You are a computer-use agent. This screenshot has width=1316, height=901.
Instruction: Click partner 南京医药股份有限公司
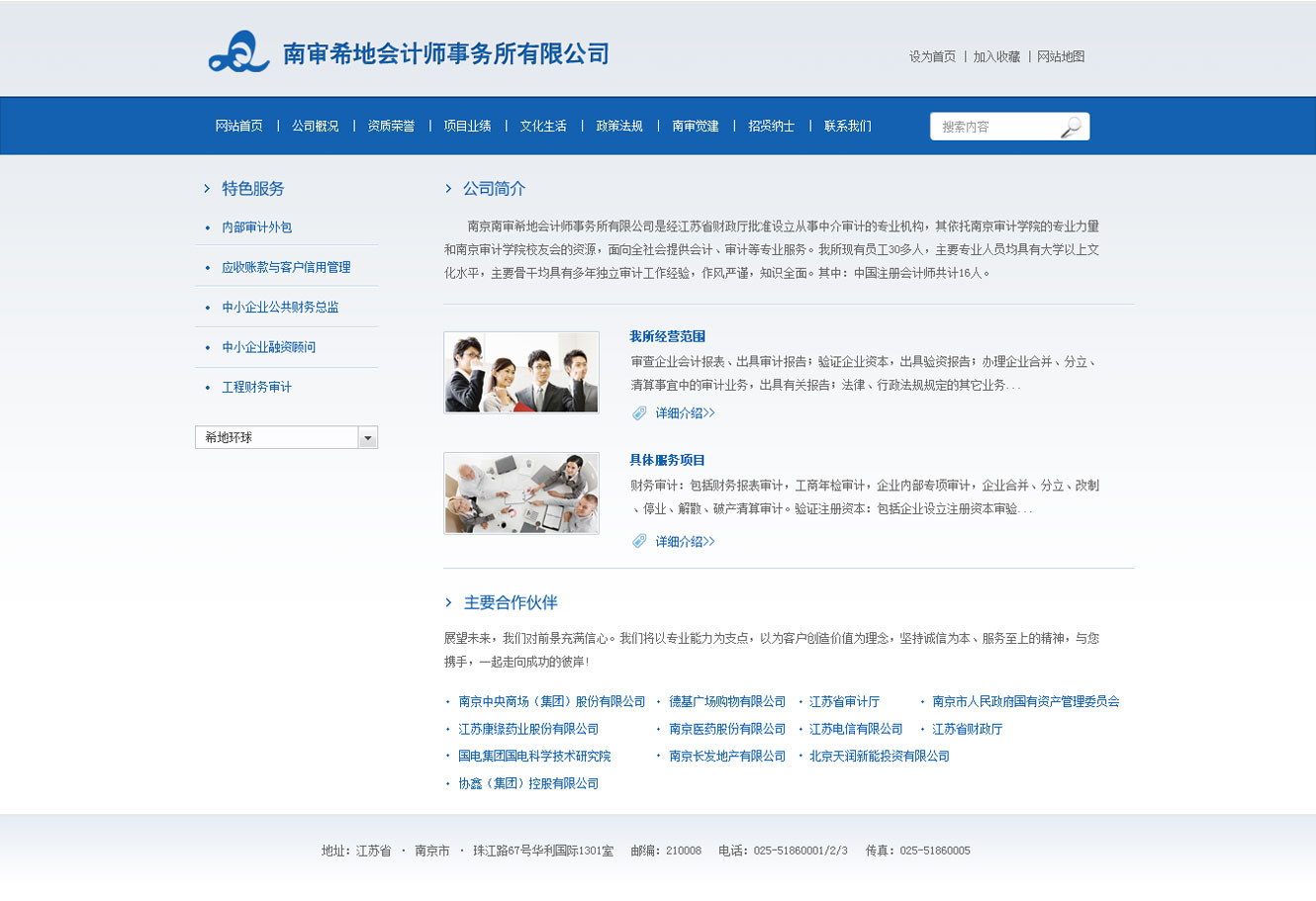(726, 729)
